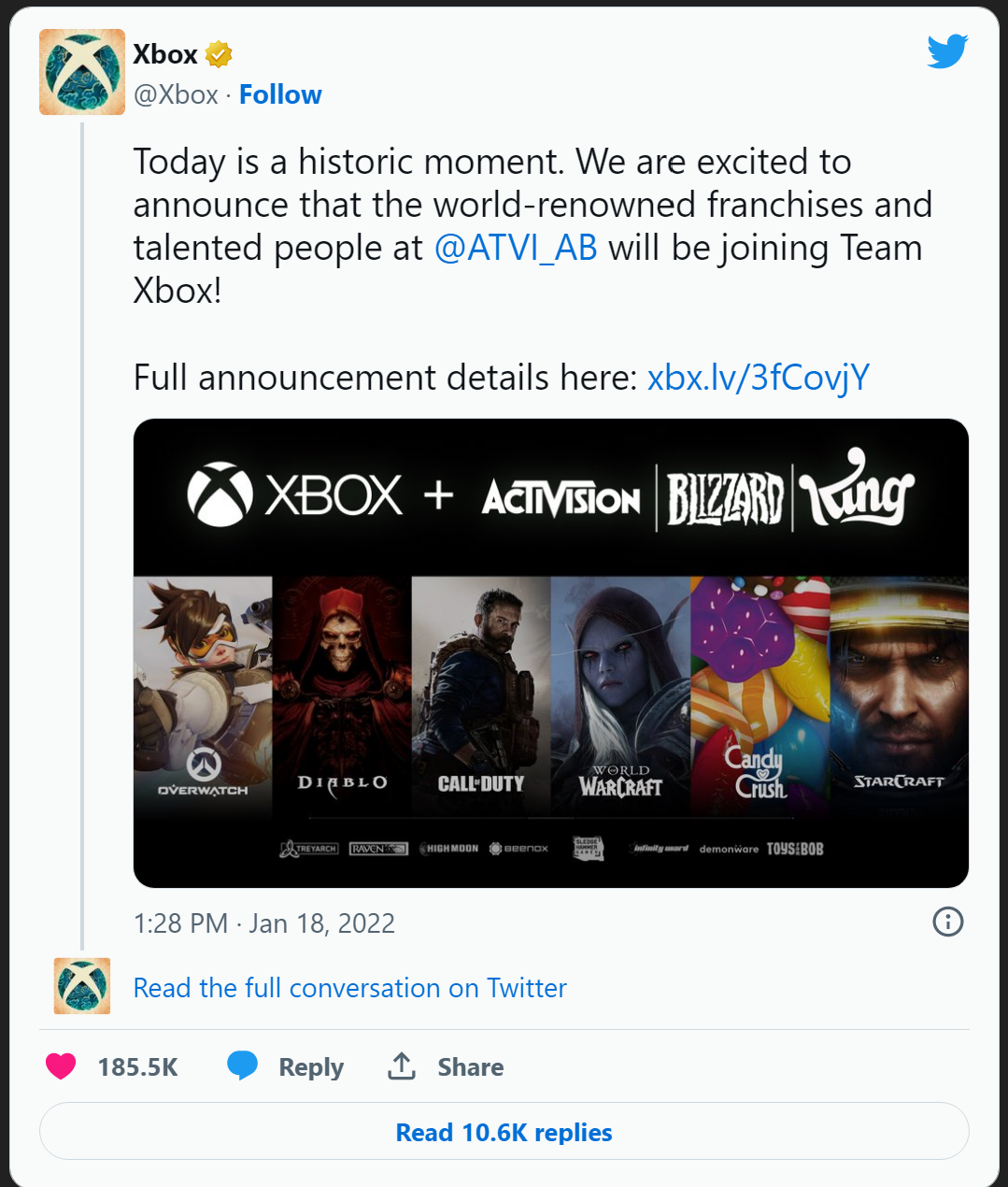Click the blue reply speech bubble icon
Viewport: 1008px width, 1187px height.
[x=243, y=1065]
